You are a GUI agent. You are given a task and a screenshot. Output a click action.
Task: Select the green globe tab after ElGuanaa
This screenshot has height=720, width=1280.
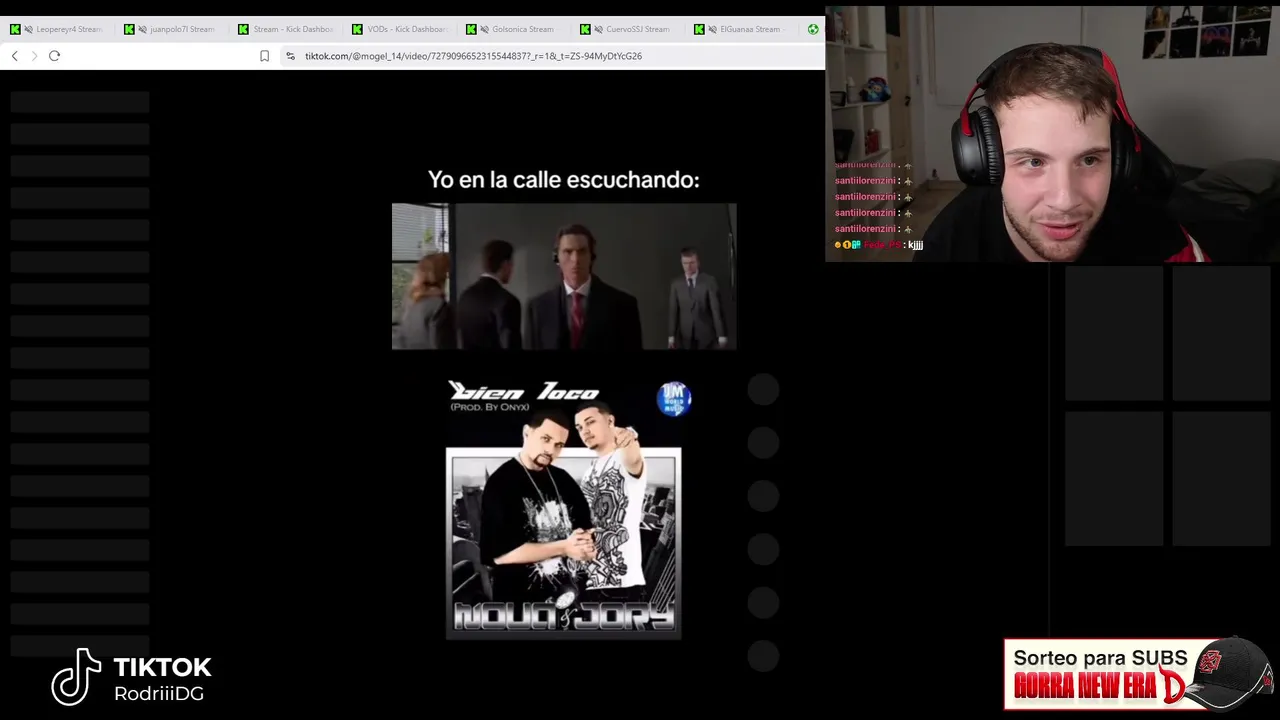click(x=813, y=29)
